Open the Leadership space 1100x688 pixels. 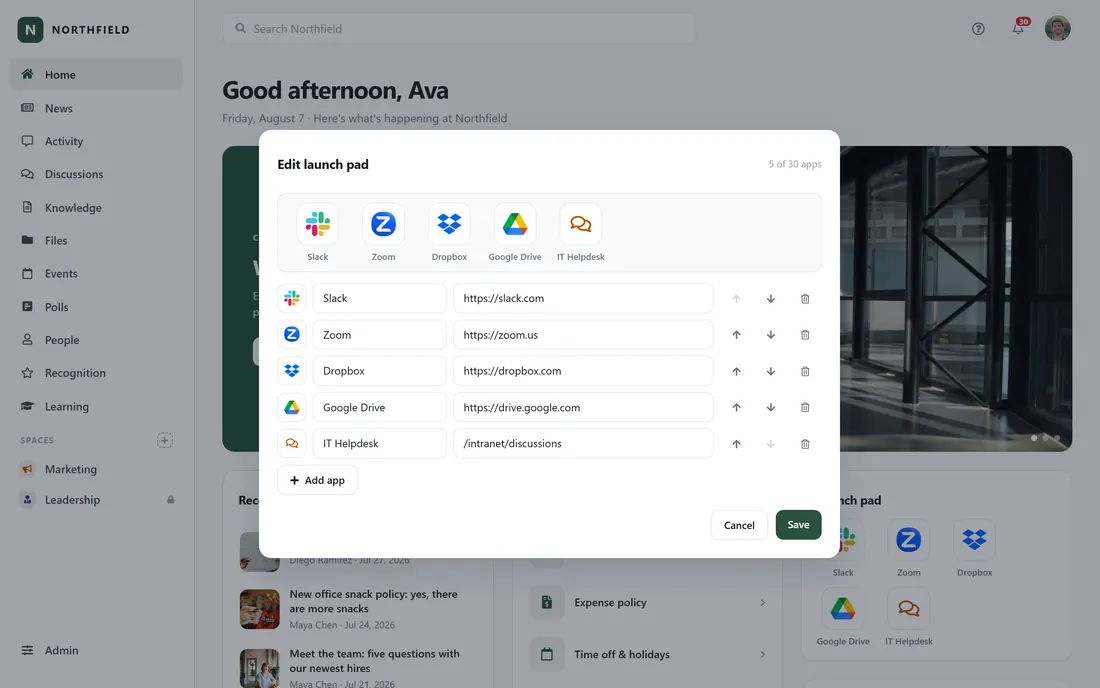[97, 500]
